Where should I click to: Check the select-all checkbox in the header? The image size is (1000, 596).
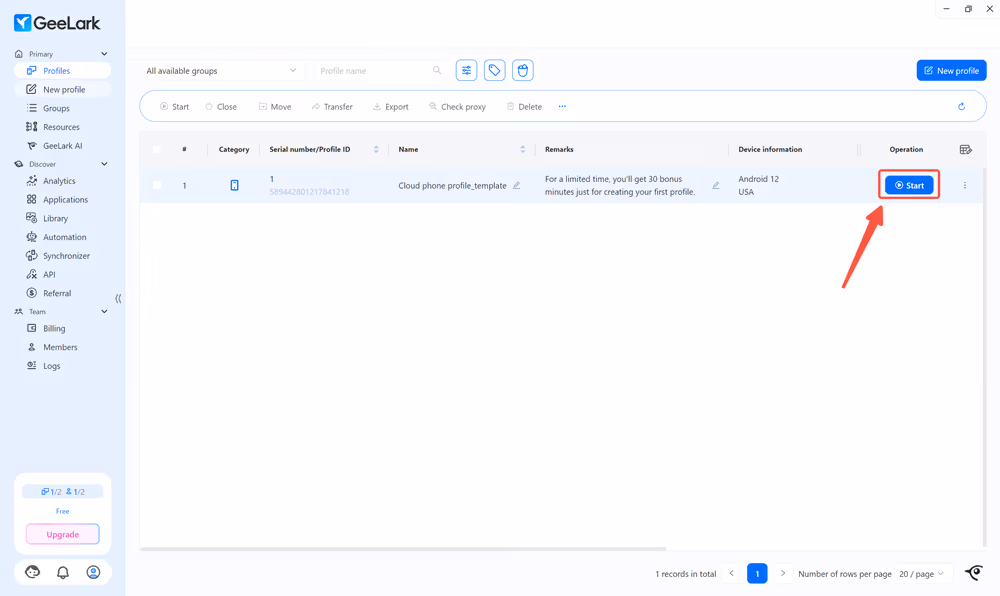[x=157, y=149]
